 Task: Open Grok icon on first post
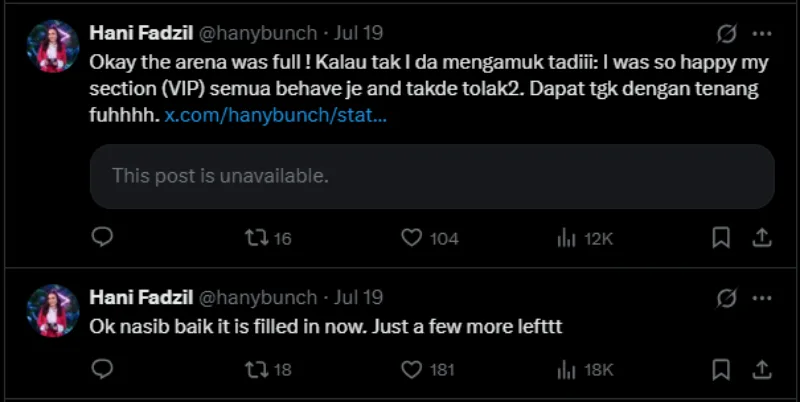click(728, 35)
